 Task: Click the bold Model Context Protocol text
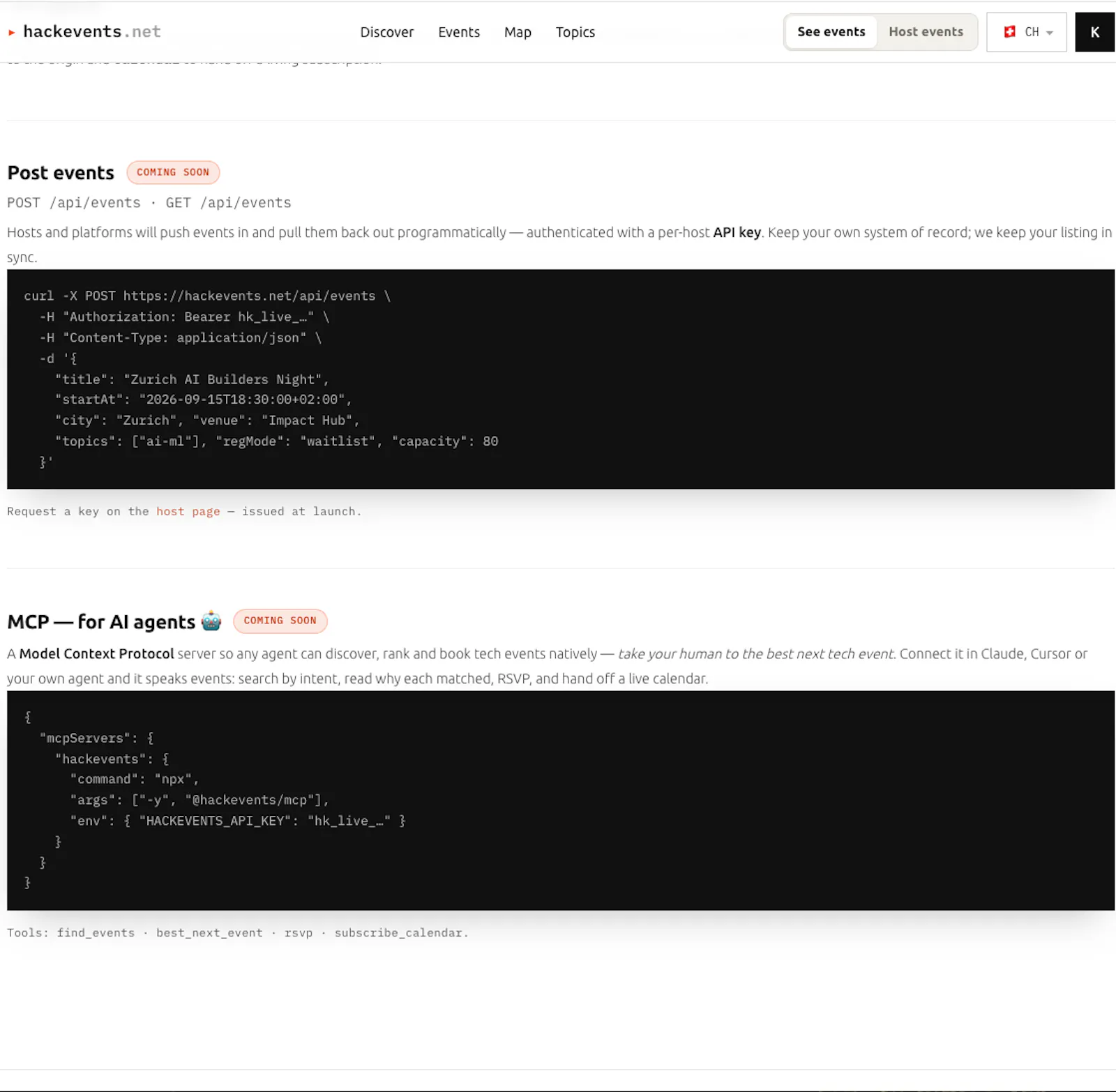click(97, 653)
